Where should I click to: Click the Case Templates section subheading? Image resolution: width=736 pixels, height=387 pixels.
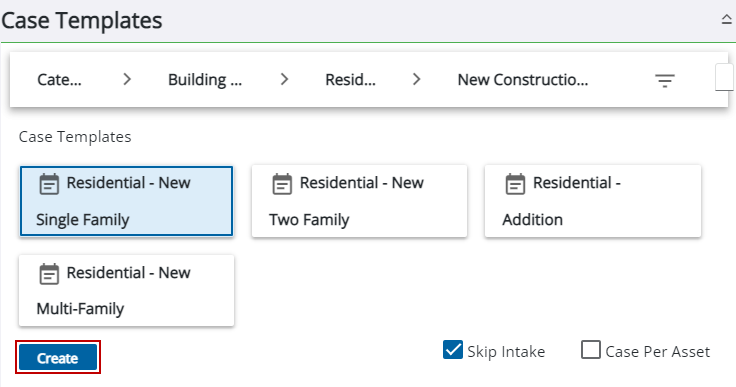pyautogui.click(x=75, y=137)
